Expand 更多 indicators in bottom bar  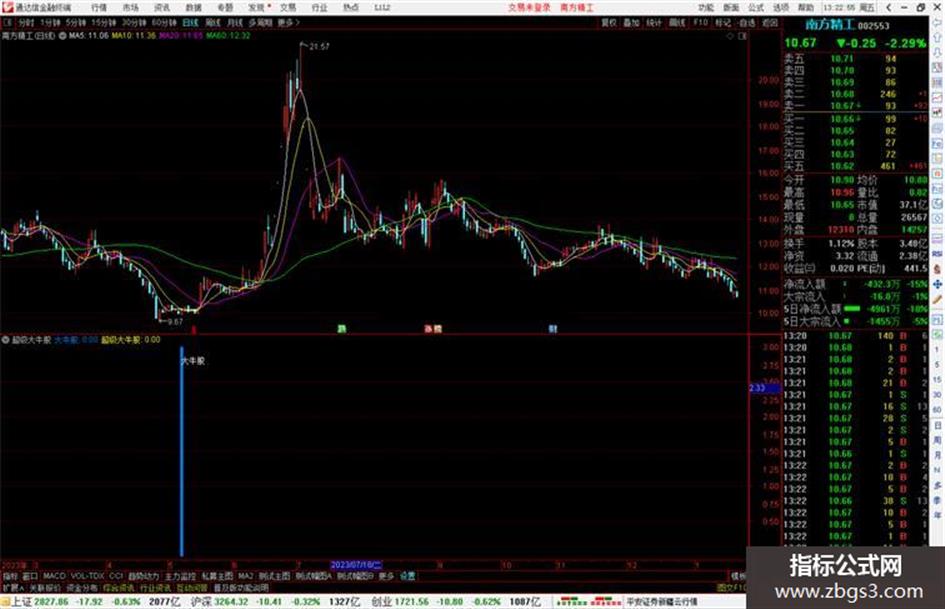tap(386, 576)
